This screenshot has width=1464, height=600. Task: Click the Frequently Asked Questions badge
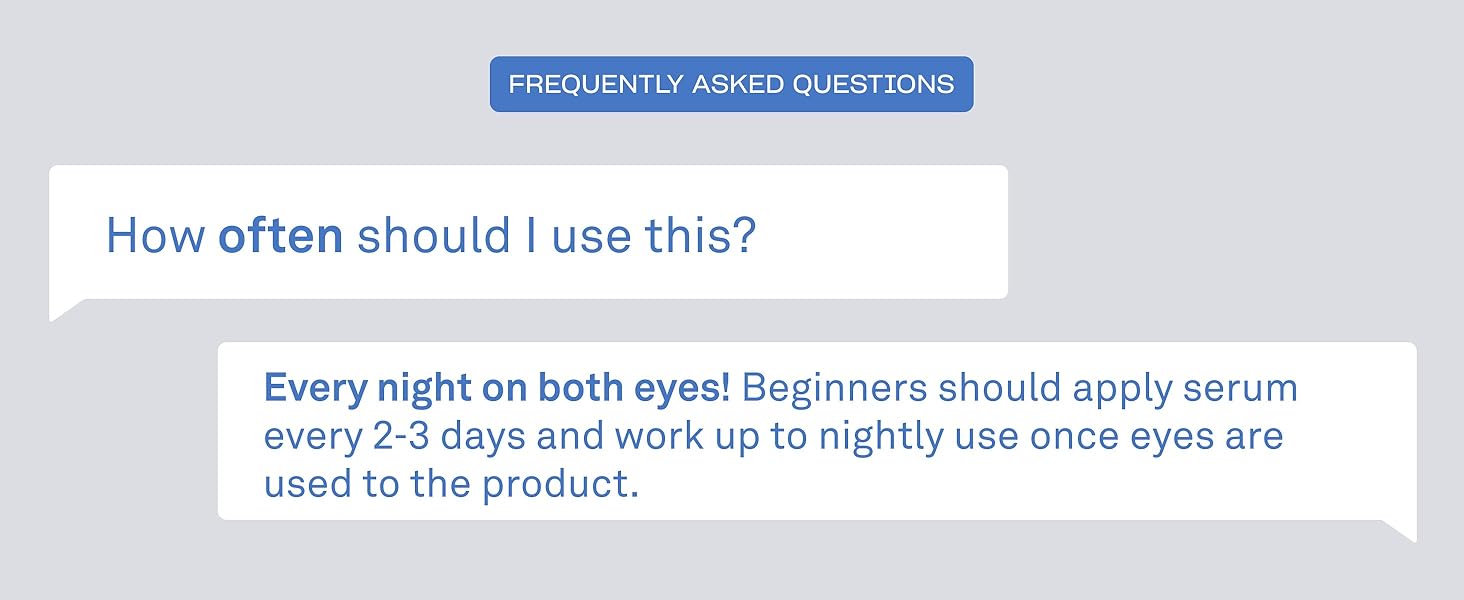pos(731,84)
